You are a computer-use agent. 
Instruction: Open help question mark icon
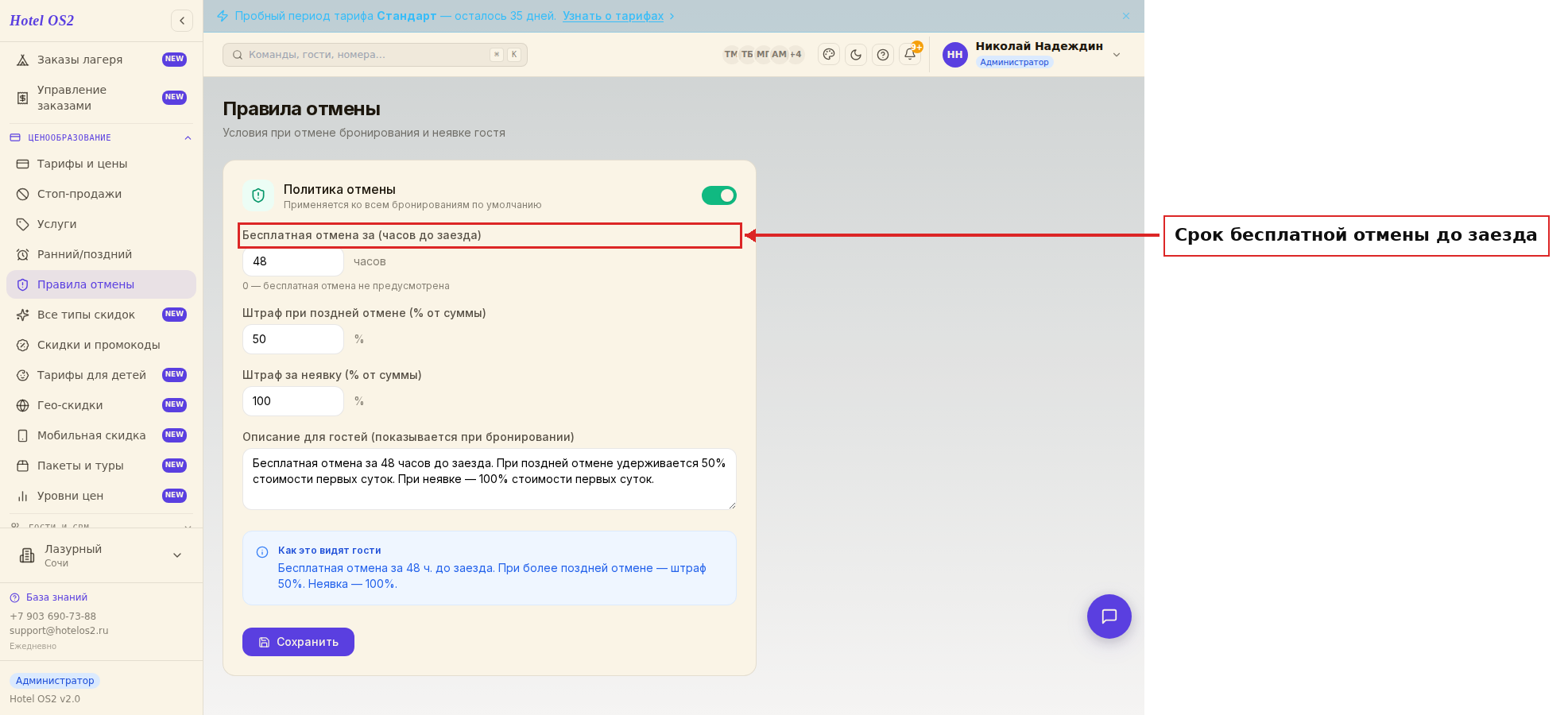tap(883, 55)
